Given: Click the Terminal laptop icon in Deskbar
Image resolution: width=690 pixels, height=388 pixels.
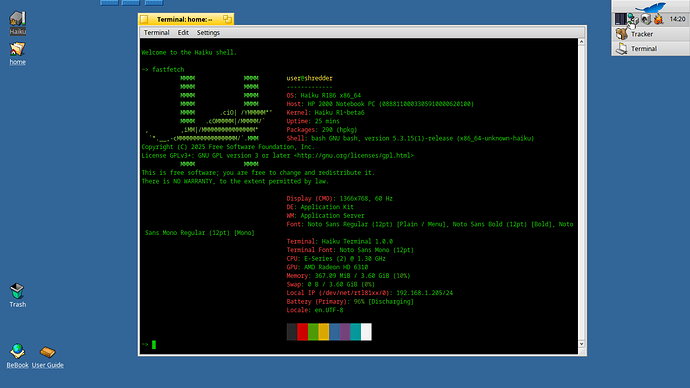Looking at the screenshot, I should point(621,48).
